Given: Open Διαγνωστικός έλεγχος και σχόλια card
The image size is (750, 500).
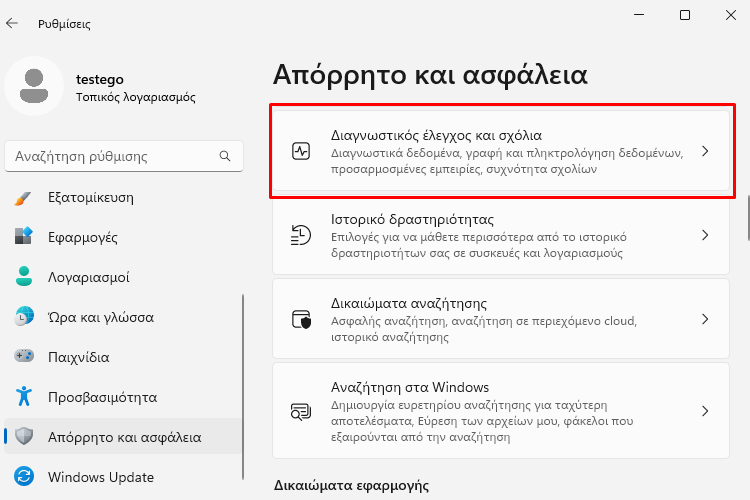Looking at the screenshot, I should 501,151.
